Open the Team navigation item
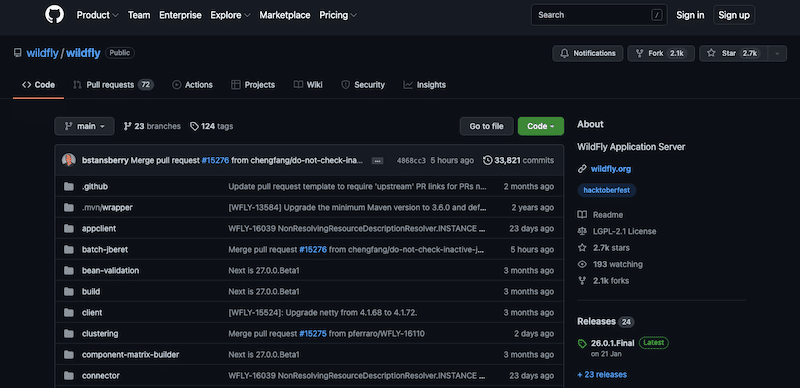 point(139,15)
